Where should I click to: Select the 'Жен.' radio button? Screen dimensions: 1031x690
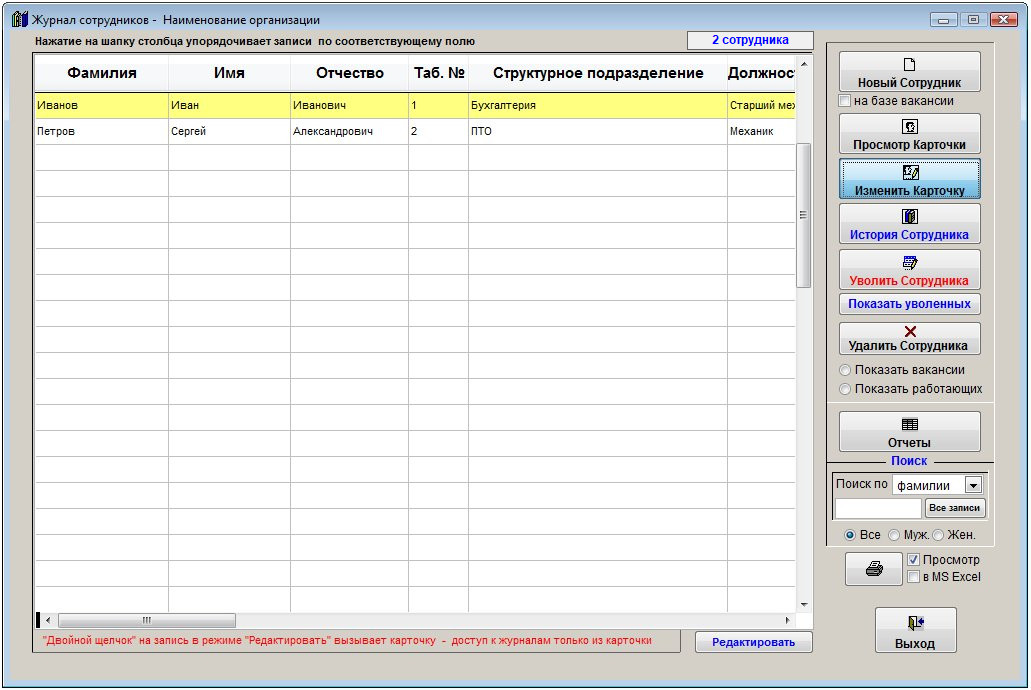point(938,535)
